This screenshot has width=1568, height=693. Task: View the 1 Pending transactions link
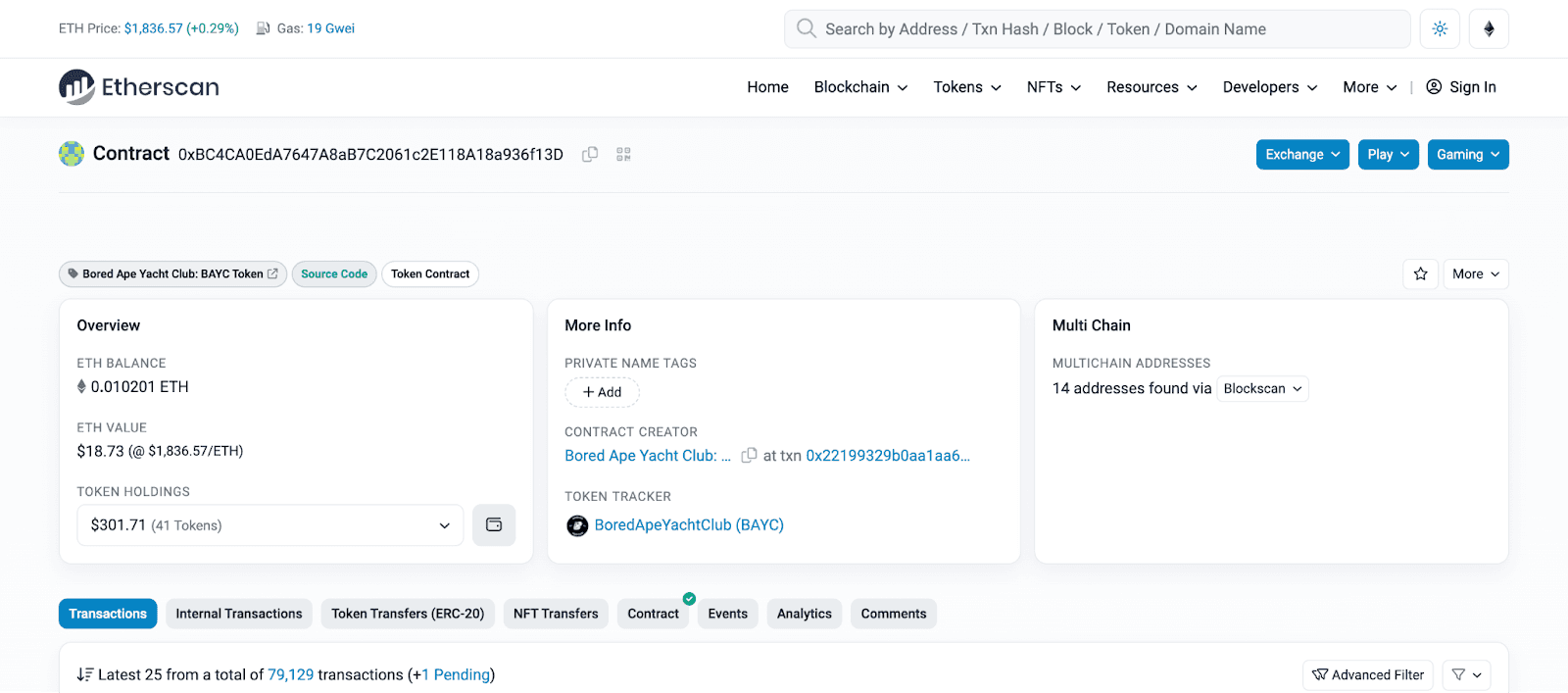(x=456, y=674)
